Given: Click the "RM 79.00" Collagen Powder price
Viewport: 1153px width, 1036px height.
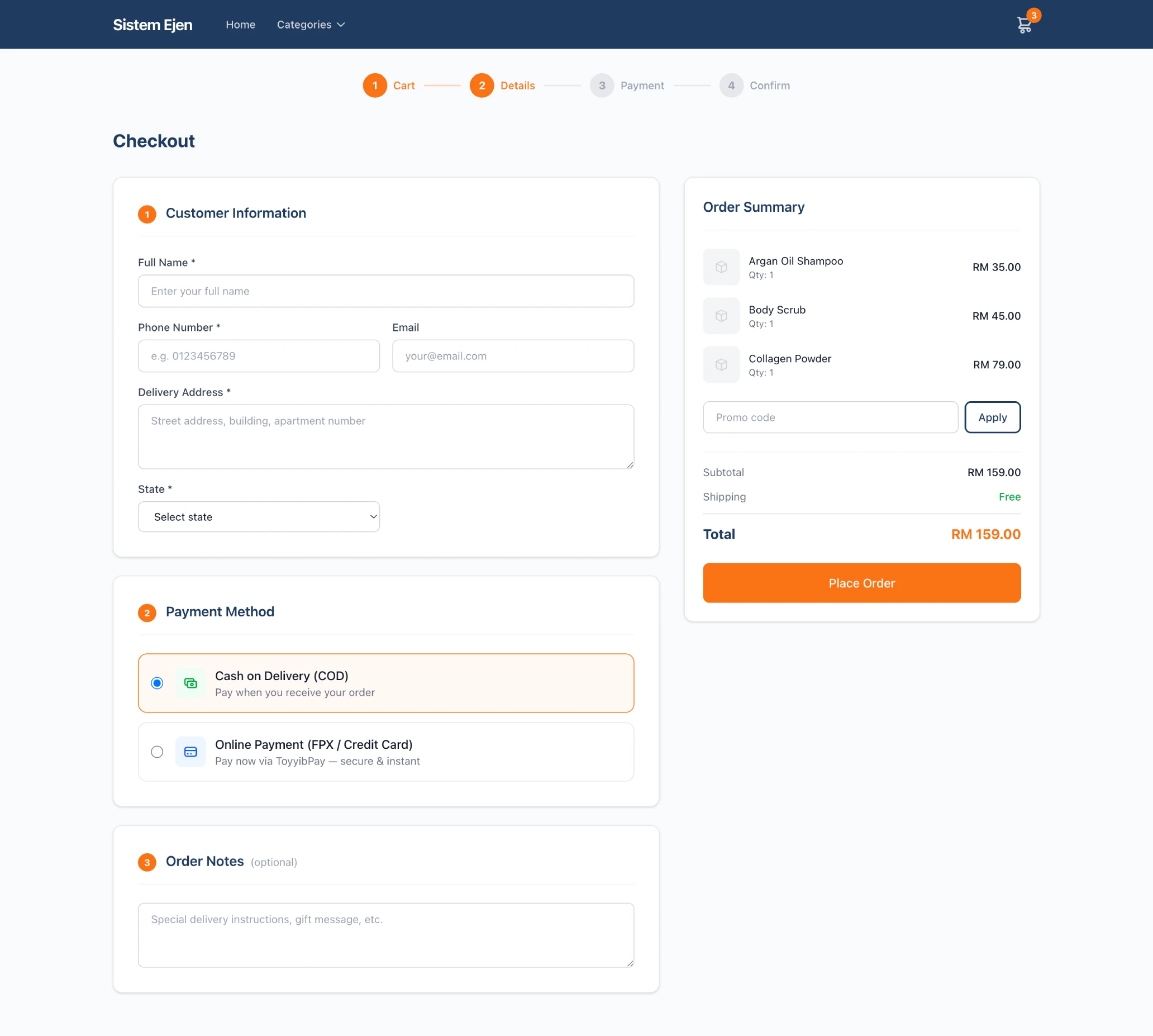Looking at the screenshot, I should [997, 364].
